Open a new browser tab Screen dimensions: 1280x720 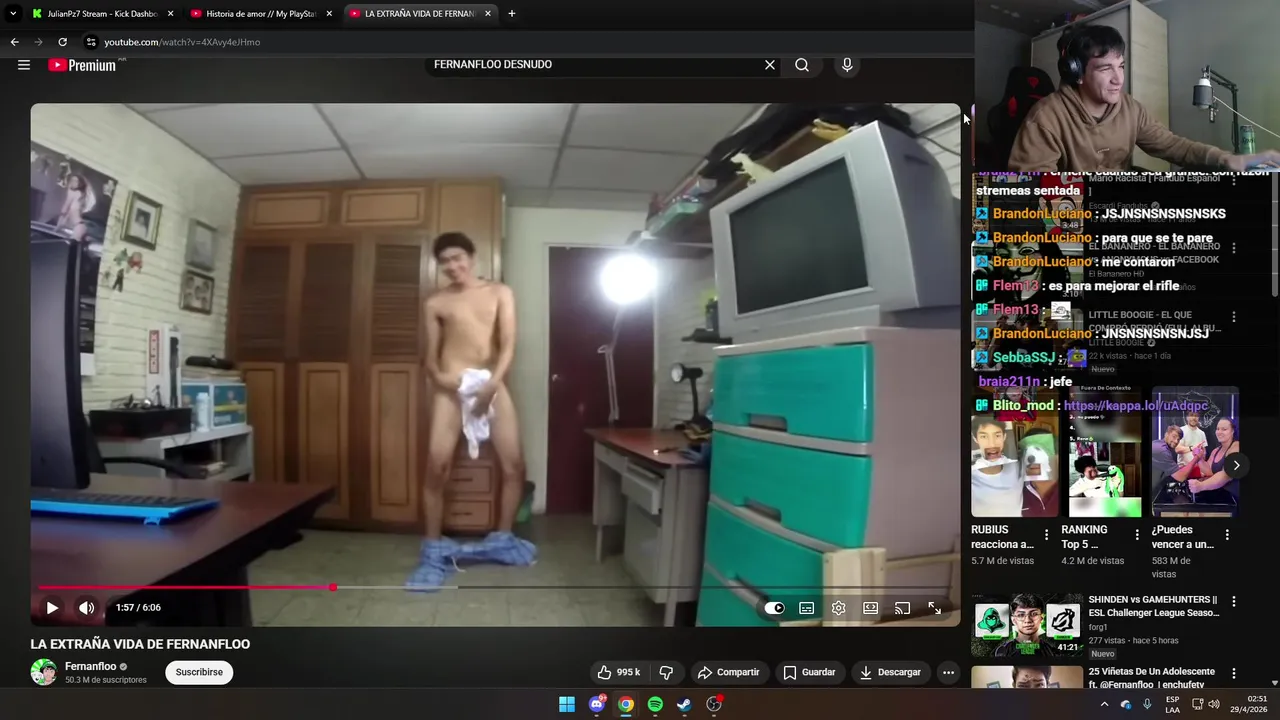512,14
